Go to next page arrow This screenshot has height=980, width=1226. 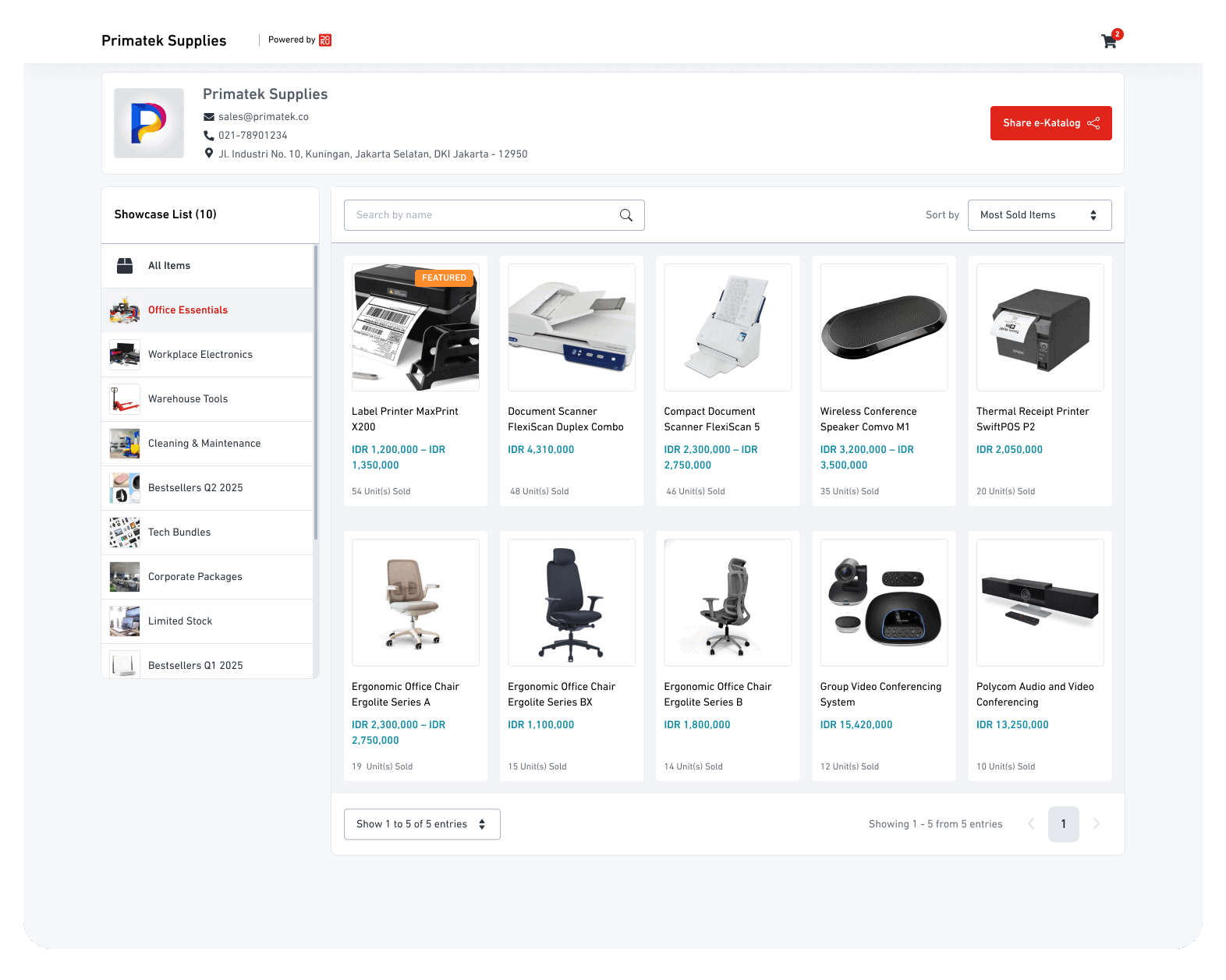1097,824
